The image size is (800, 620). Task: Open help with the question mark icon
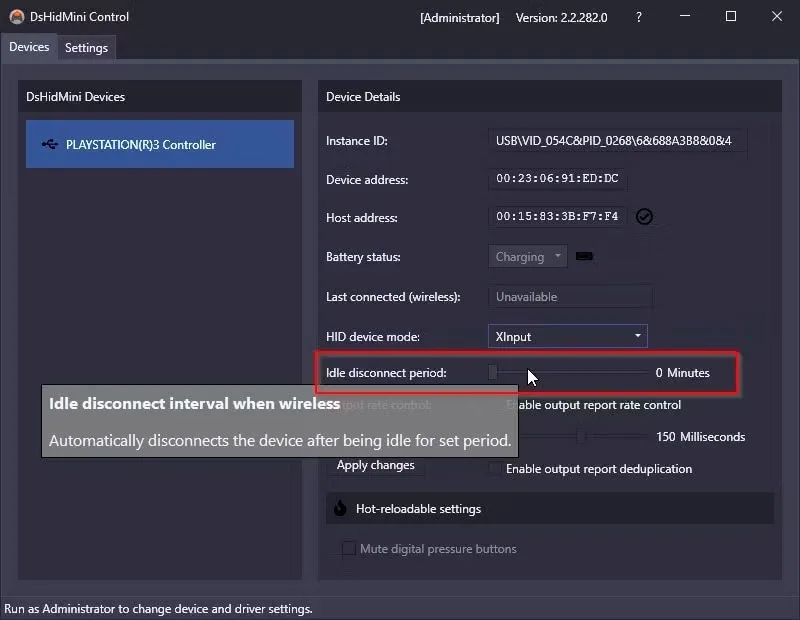click(x=639, y=17)
